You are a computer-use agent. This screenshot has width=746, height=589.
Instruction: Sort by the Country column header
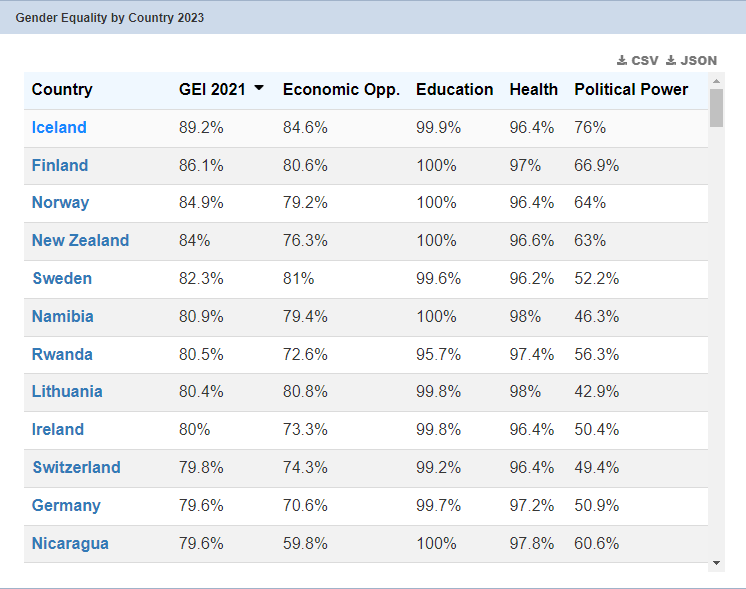click(x=62, y=89)
